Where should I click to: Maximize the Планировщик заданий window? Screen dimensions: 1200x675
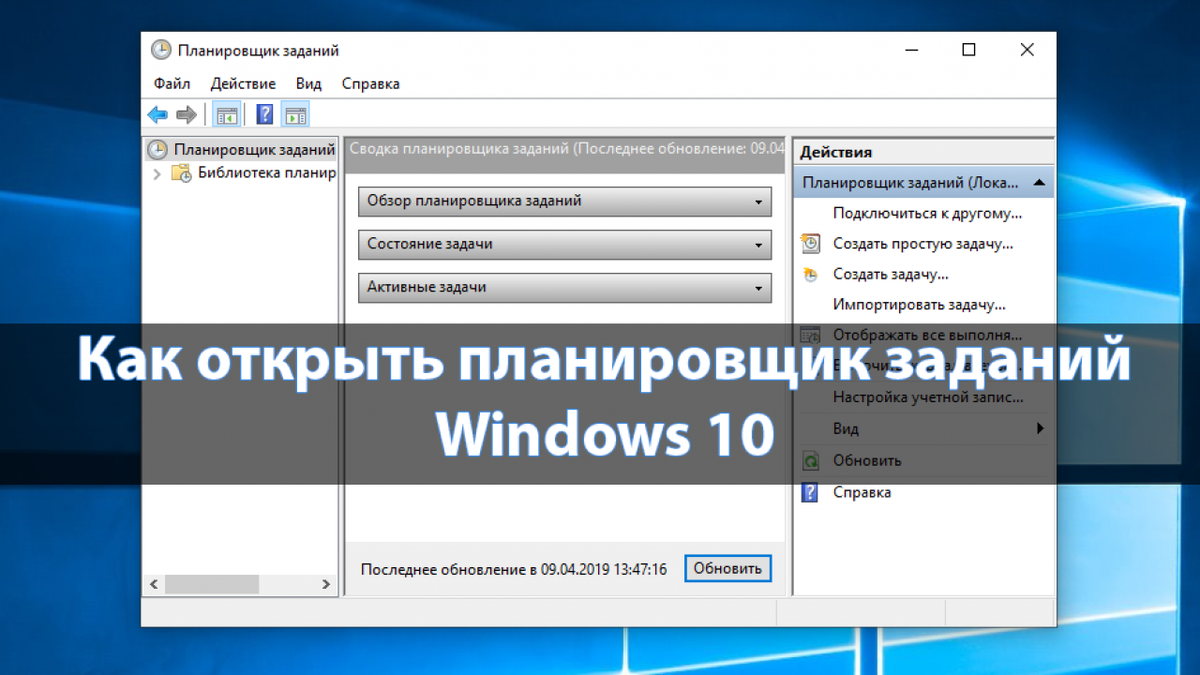point(969,50)
